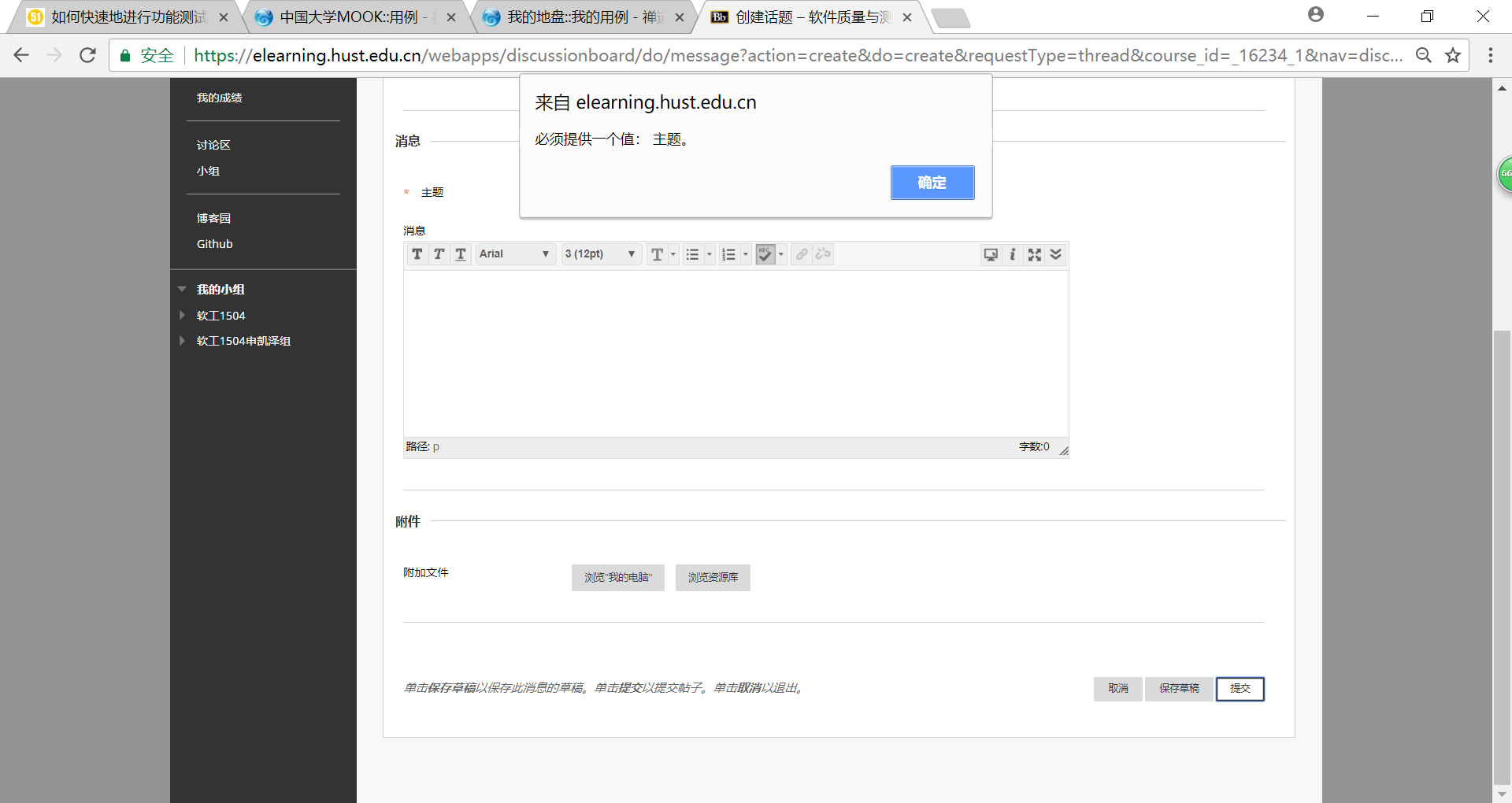
Task: Close the 中国大学MOOC tab
Action: coord(451,17)
